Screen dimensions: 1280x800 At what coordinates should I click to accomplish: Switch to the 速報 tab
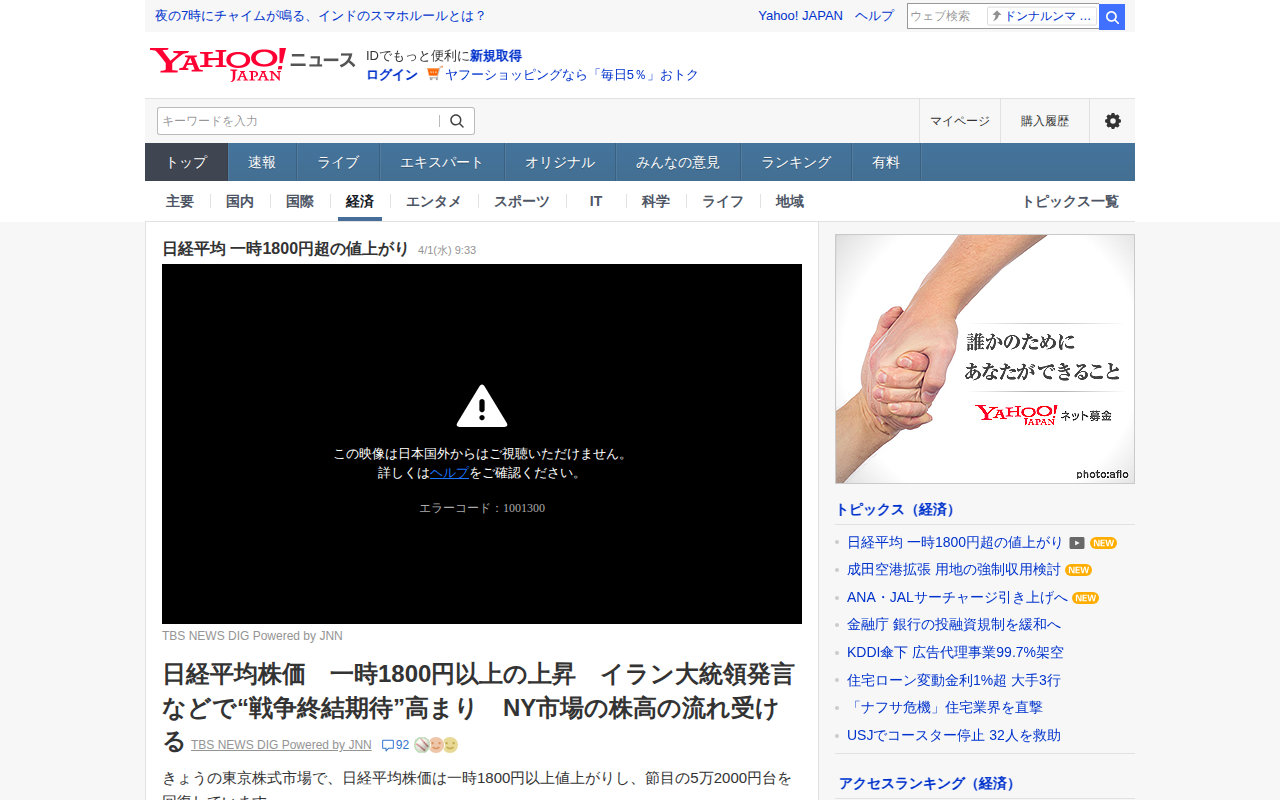[262, 162]
